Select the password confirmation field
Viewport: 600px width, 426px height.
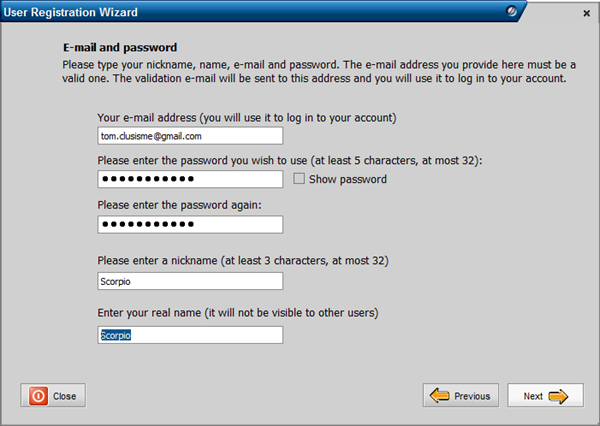tap(190, 224)
